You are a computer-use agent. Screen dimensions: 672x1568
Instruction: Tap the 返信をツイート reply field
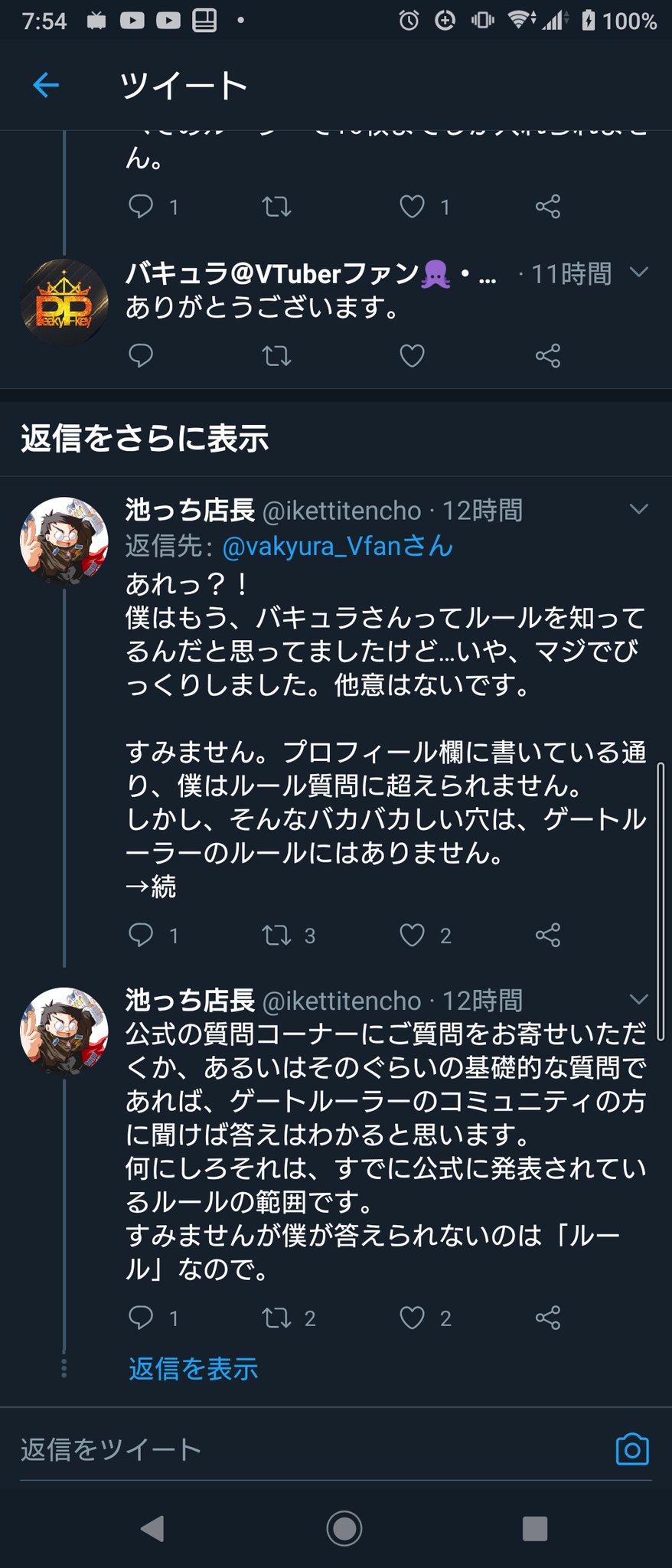(306, 1449)
